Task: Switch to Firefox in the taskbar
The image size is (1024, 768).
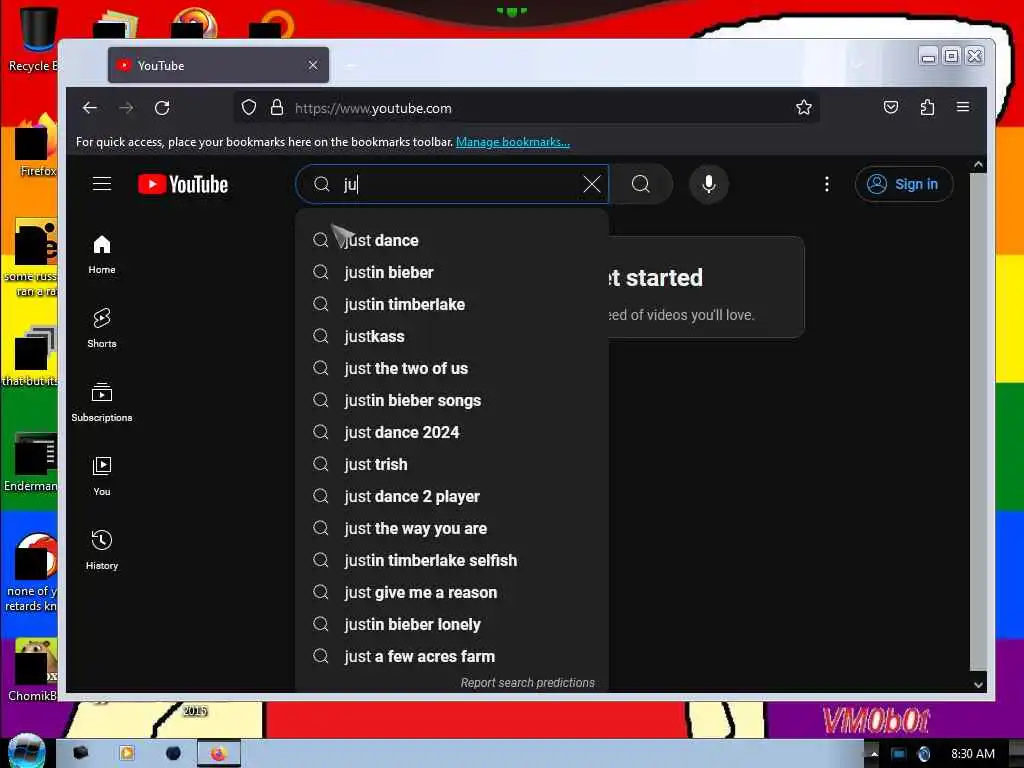Action: coord(219,754)
